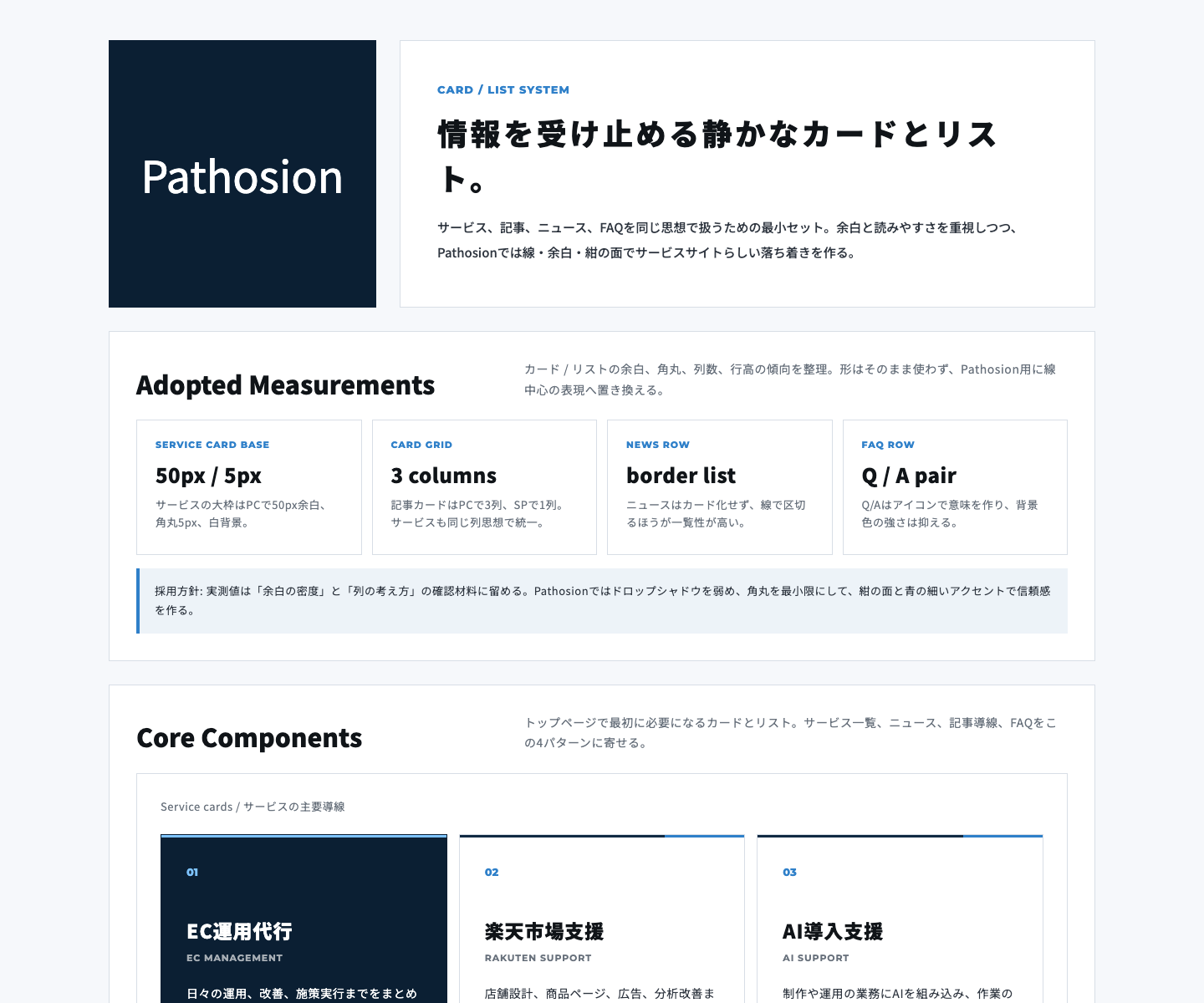
Task: Click the heading 情報を受け止める静かなカードとリスト。
Action: point(717,156)
